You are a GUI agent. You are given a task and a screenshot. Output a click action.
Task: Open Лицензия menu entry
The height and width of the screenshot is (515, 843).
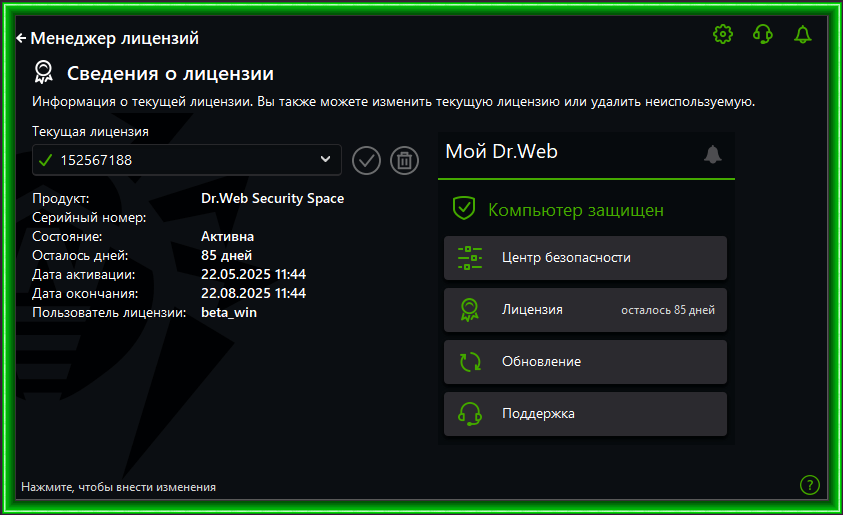(x=585, y=310)
